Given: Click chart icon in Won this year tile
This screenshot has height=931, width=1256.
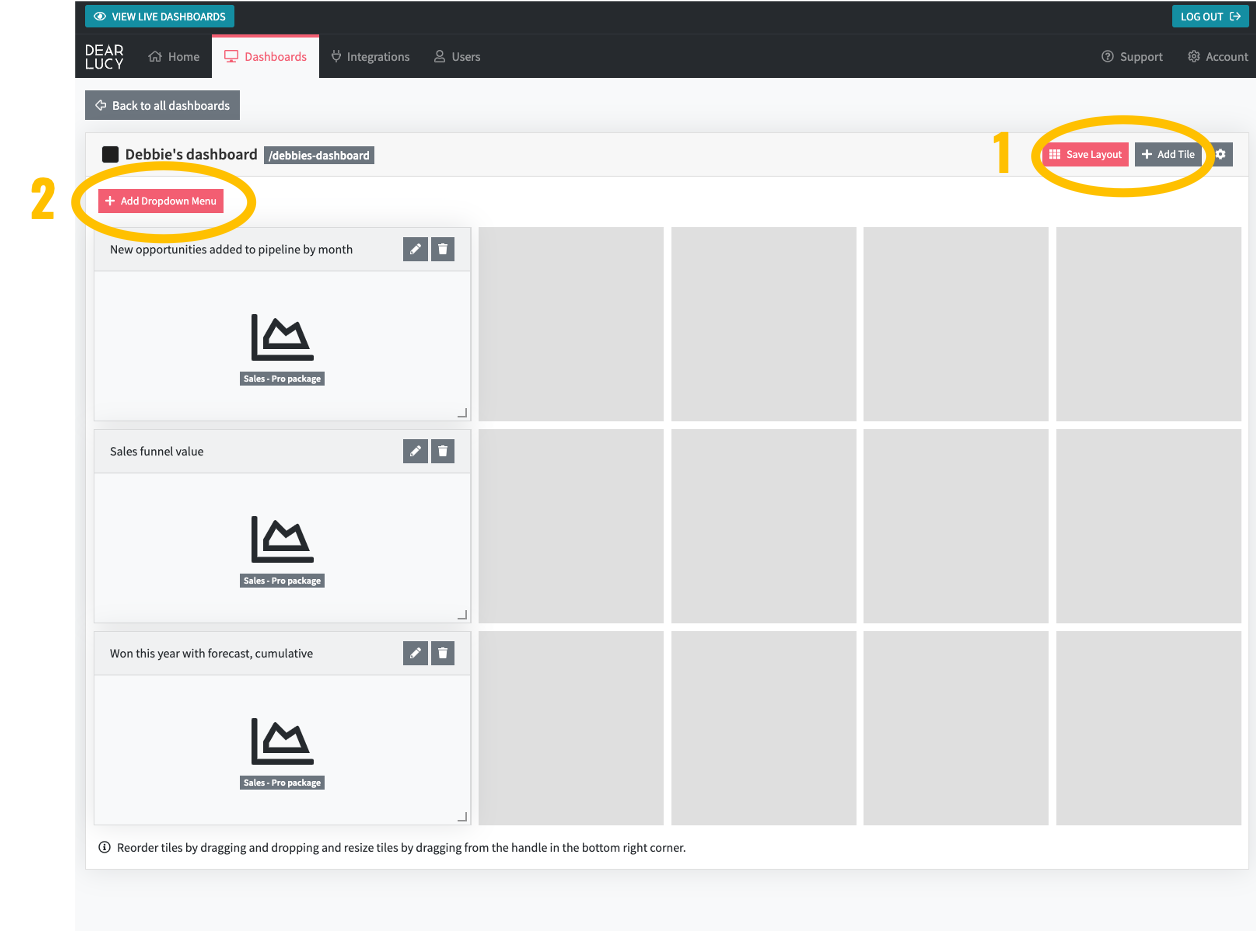Looking at the screenshot, I should pyautogui.click(x=283, y=741).
